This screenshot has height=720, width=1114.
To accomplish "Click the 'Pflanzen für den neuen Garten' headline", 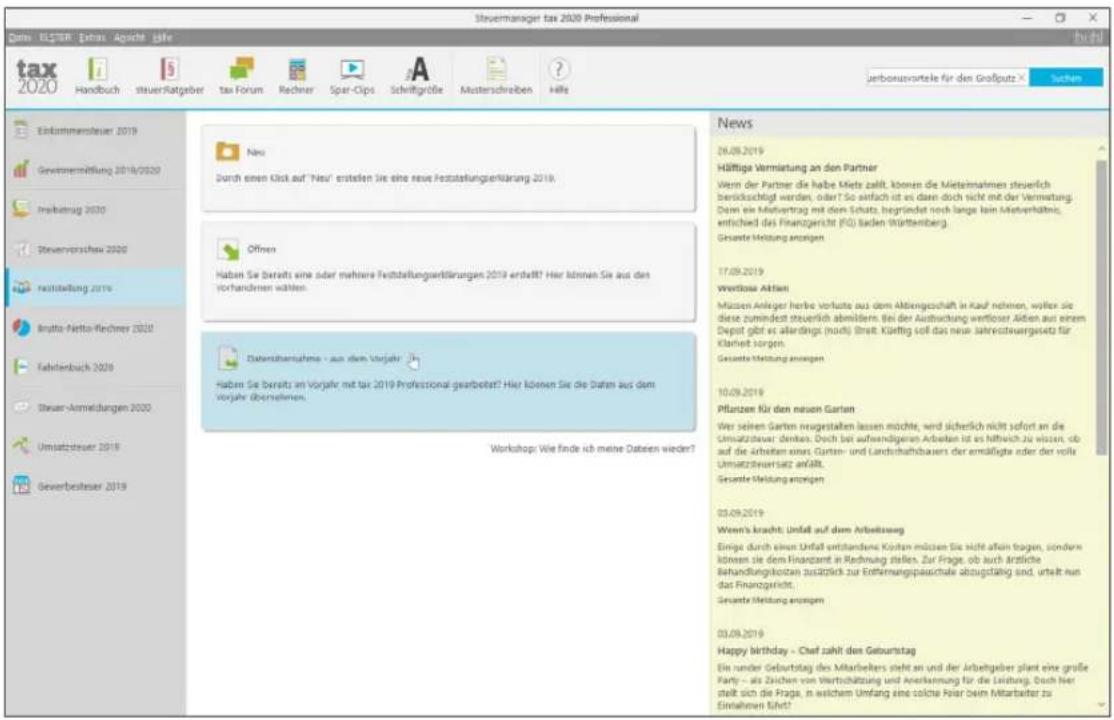I will point(786,409).
